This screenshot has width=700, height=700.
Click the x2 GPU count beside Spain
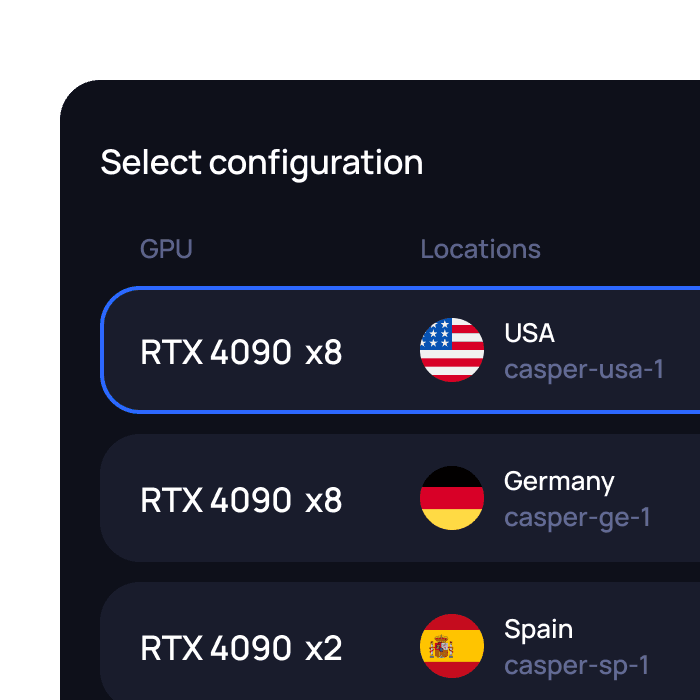tap(324, 648)
